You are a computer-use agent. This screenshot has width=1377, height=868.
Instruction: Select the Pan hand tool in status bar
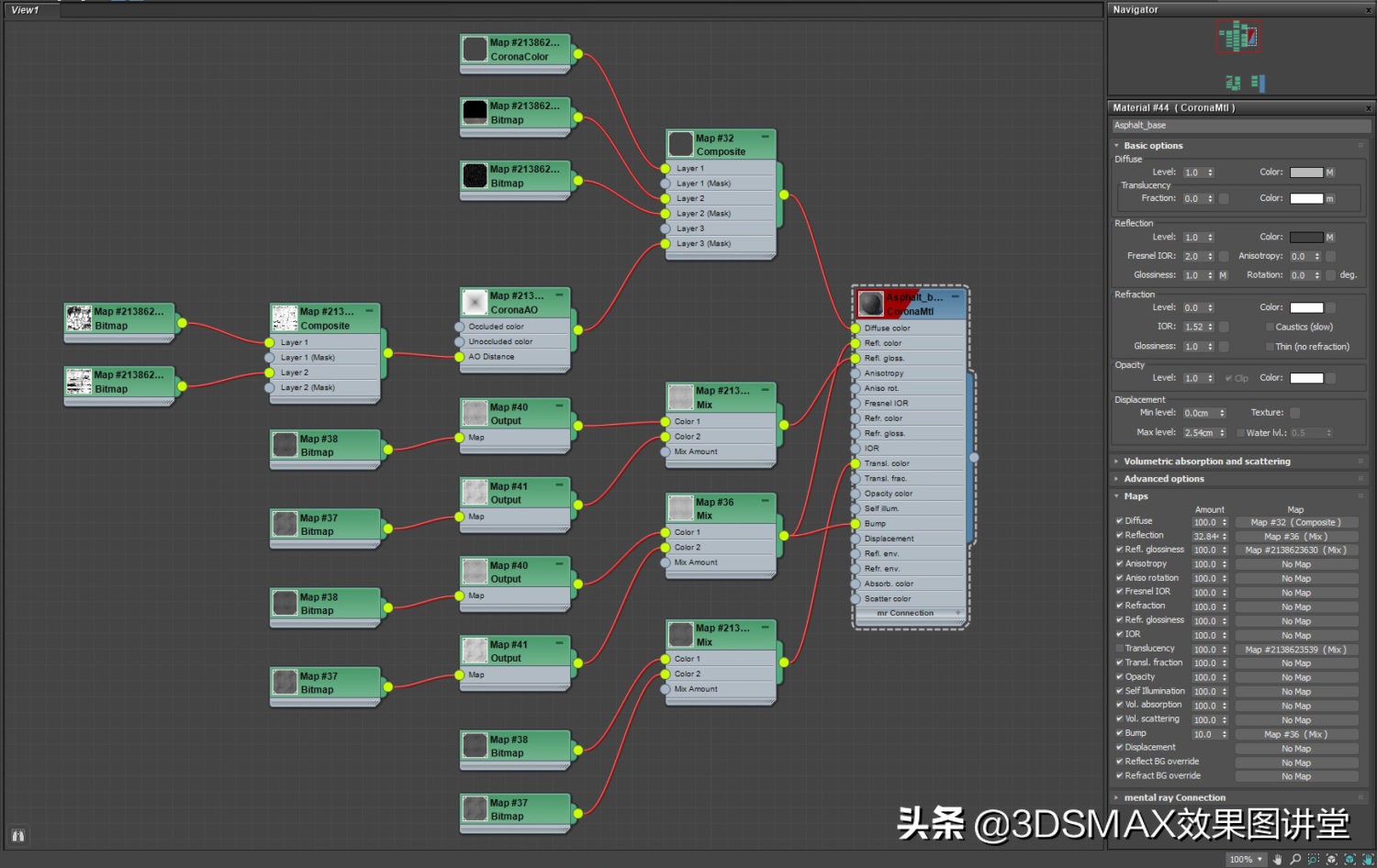(1277, 860)
